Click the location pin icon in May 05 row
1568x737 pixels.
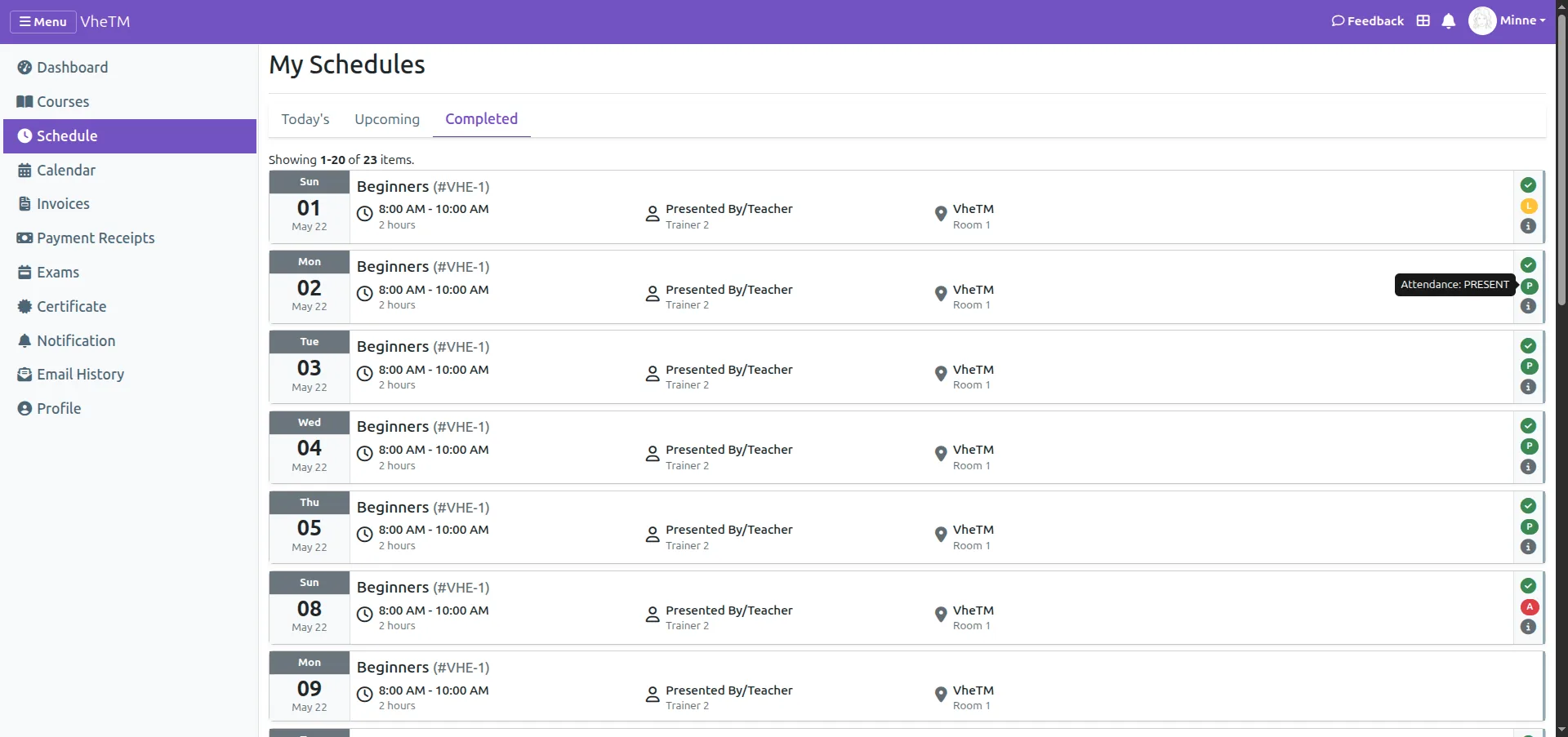coord(941,535)
